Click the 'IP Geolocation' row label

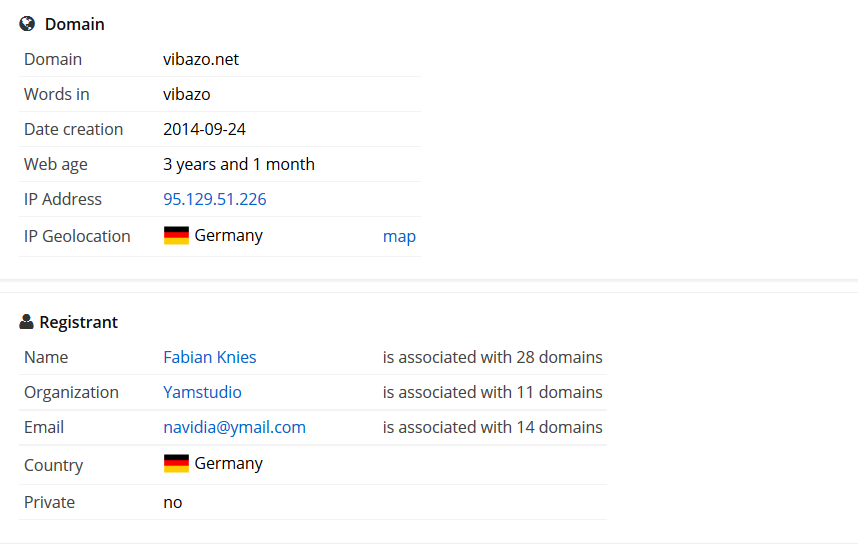click(x=77, y=236)
